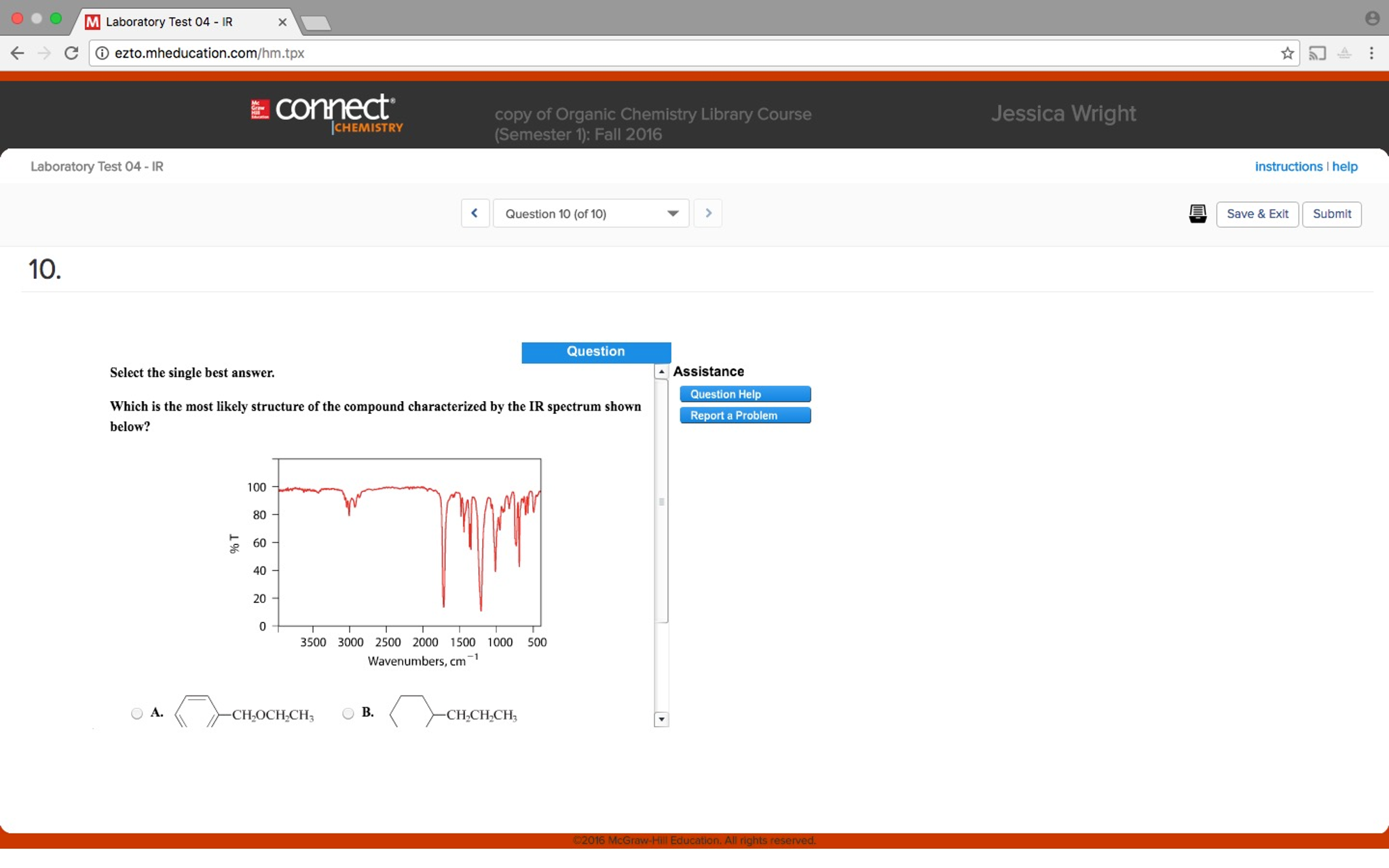Select the Laboratory Test 04 - IR tab
The image size is (1389, 868).
[170, 22]
